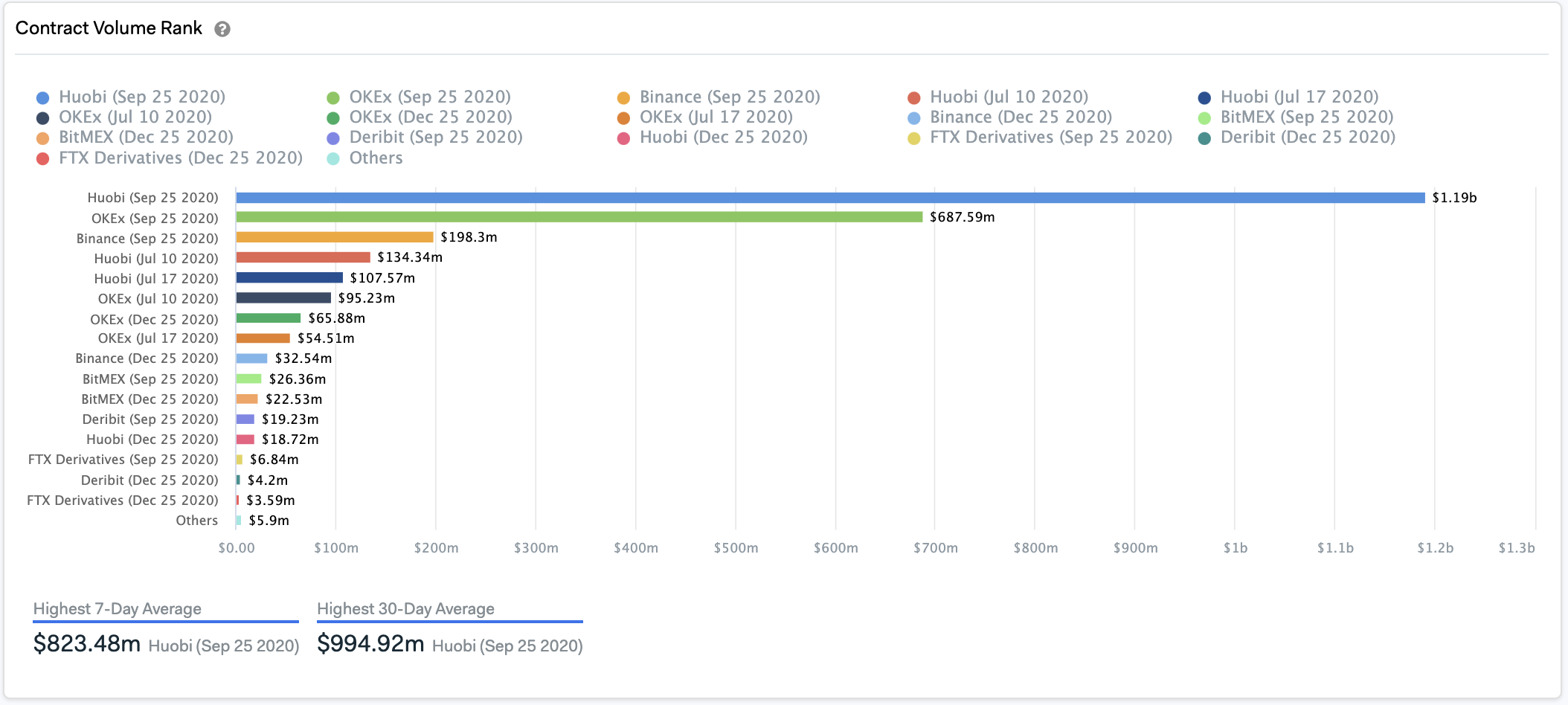1568x705 pixels.
Task: Click the $95.23m value label
Action: pyautogui.click(x=366, y=297)
